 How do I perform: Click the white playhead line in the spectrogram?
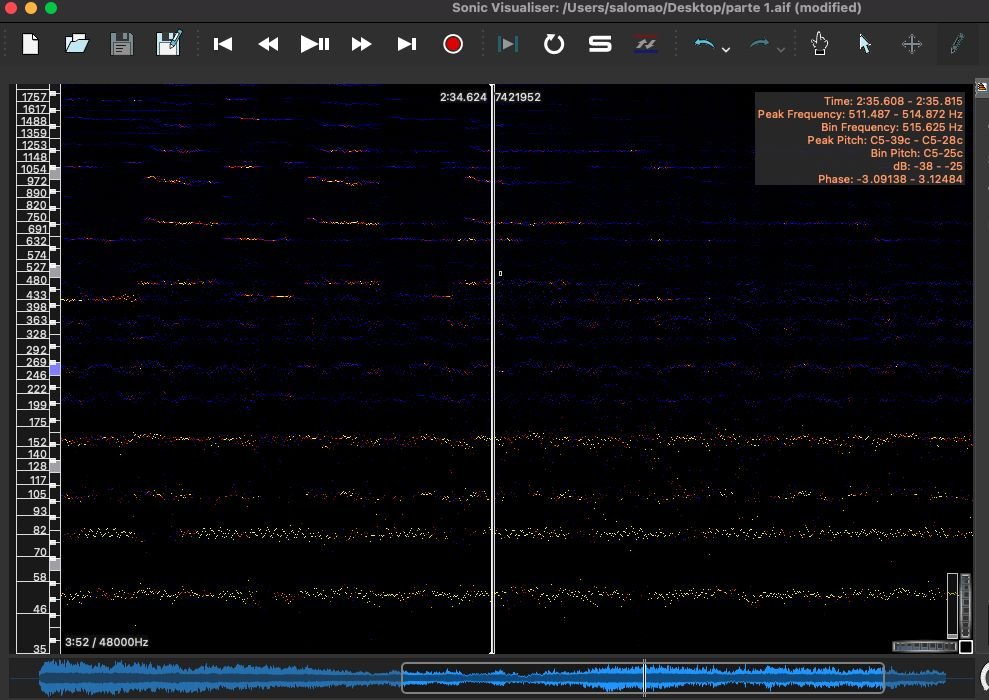coord(493,369)
